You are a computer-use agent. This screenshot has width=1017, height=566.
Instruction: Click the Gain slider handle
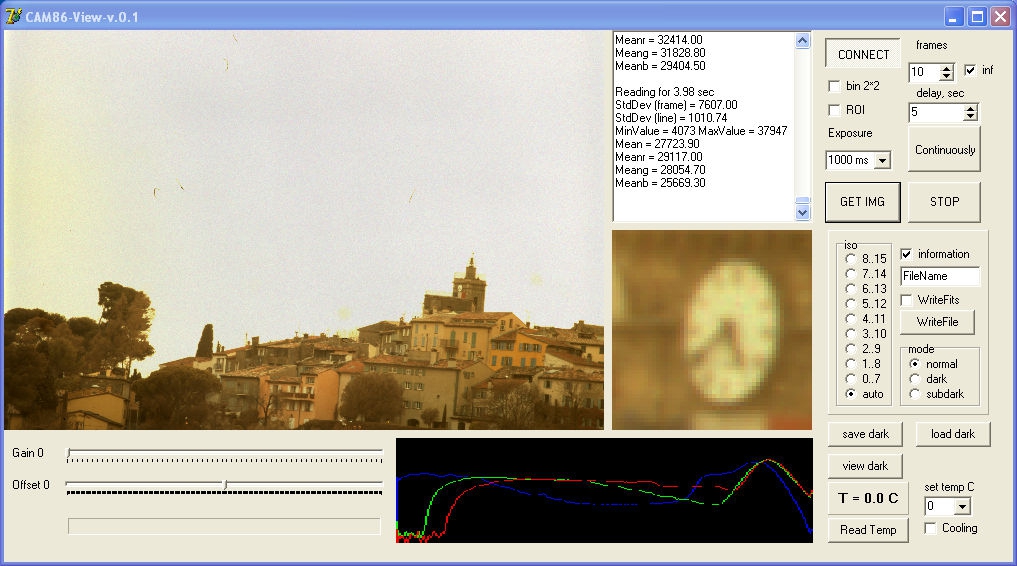tap(69, 453)
